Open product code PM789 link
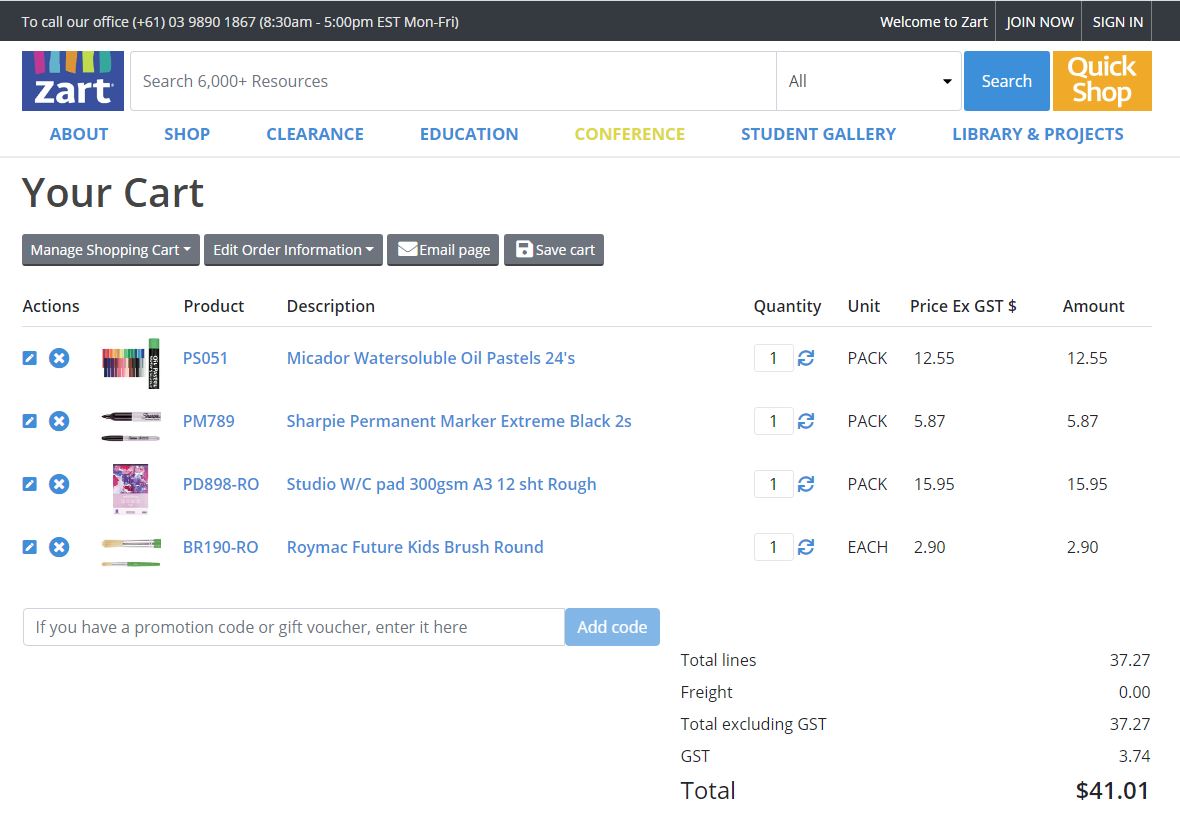This screenshot has height=816, width=1180. click(x=208, y=421)
